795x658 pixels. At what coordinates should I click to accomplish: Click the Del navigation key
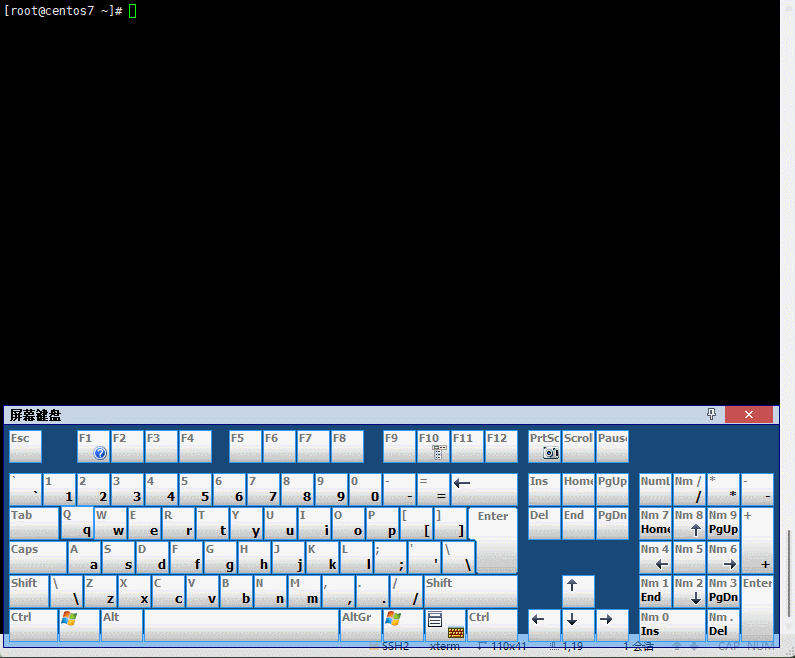click(x=544, y=523)
